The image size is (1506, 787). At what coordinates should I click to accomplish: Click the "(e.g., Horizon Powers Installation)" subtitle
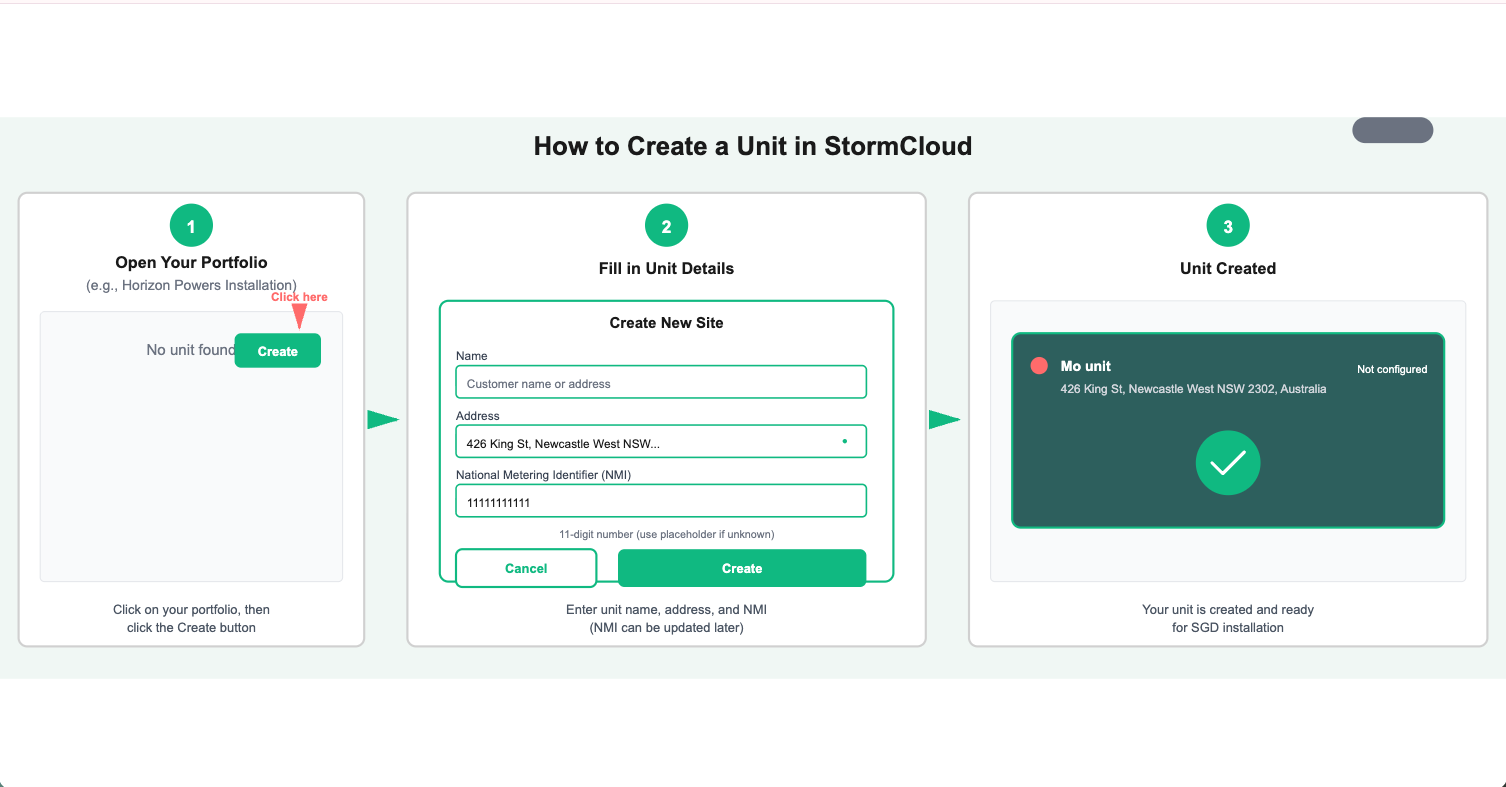[x=191, y=285]
